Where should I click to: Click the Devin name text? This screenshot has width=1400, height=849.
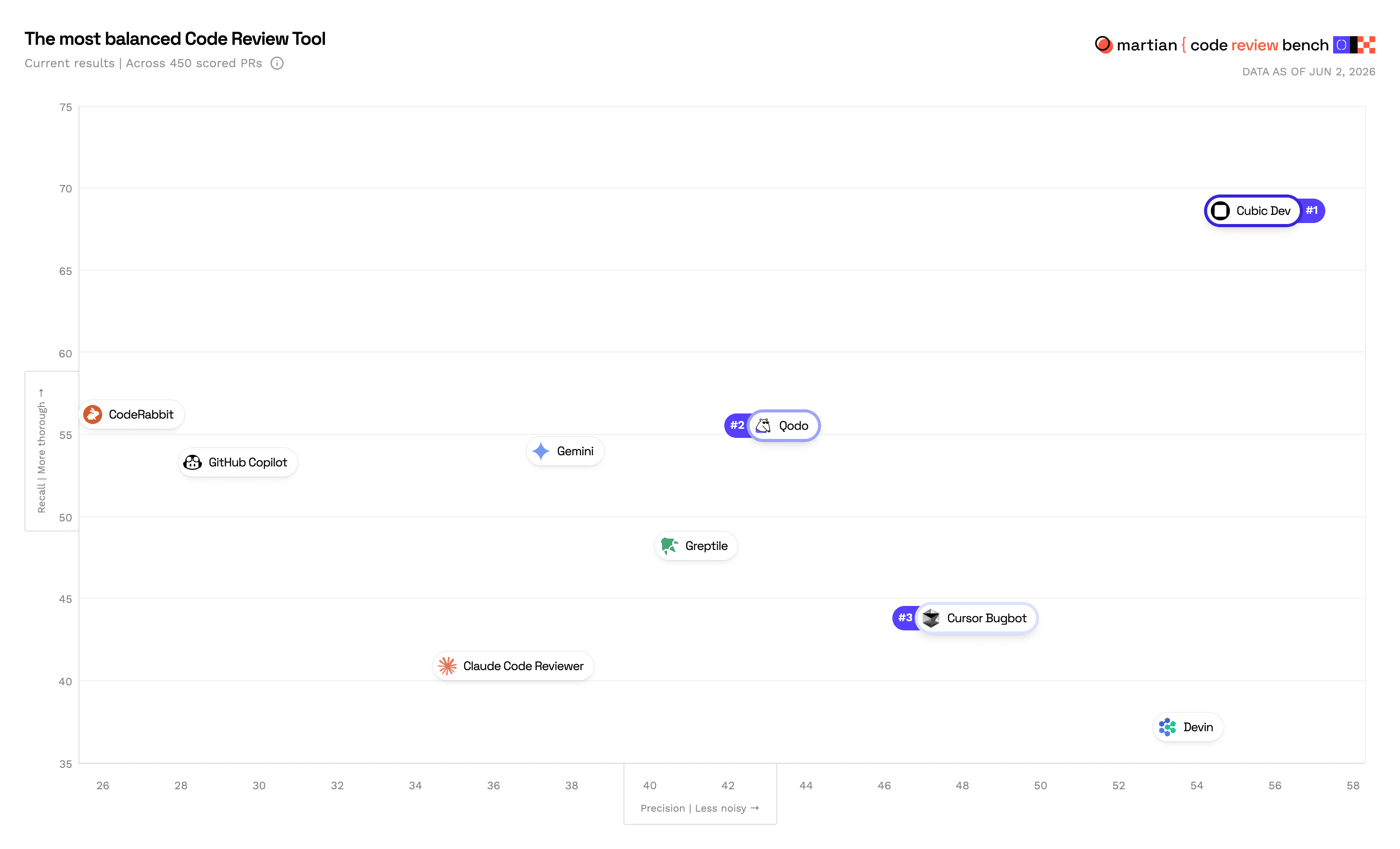tap(1198, 727)
